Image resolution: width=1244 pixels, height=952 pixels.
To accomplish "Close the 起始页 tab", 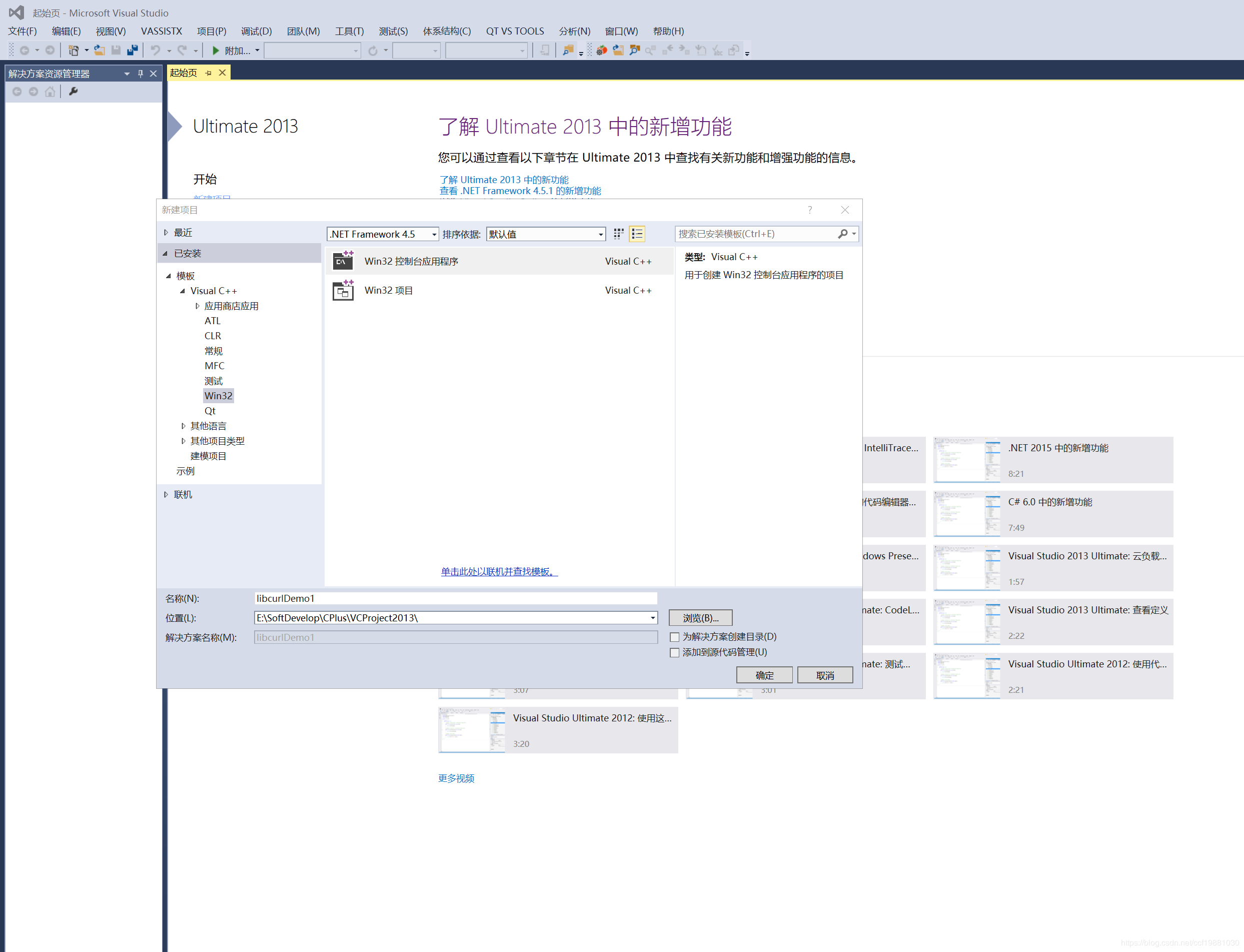I will 223,73.
